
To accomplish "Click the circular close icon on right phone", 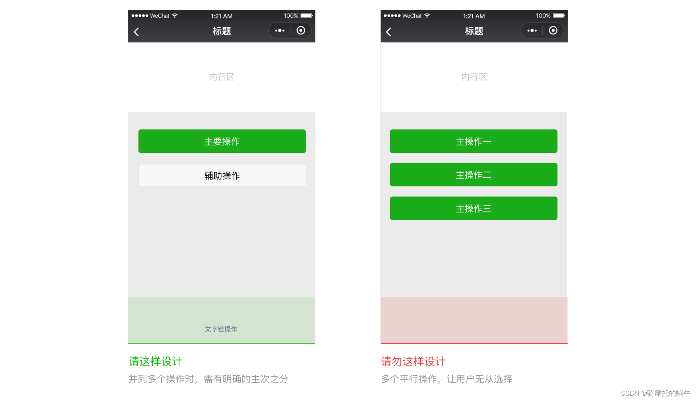I will point(552,31).
